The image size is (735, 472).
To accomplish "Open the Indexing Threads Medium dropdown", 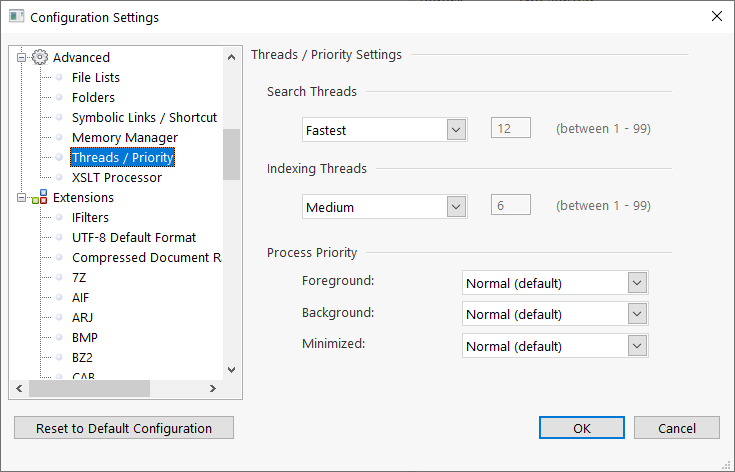I will [x=384, y=207].
